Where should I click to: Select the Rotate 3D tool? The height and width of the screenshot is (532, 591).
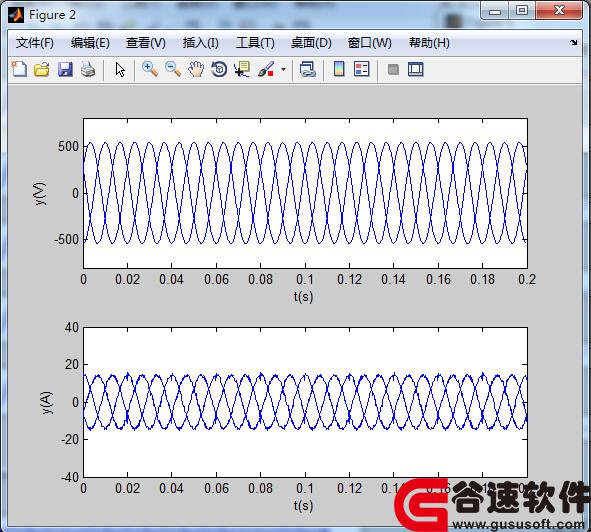click(x=219, y=69)
